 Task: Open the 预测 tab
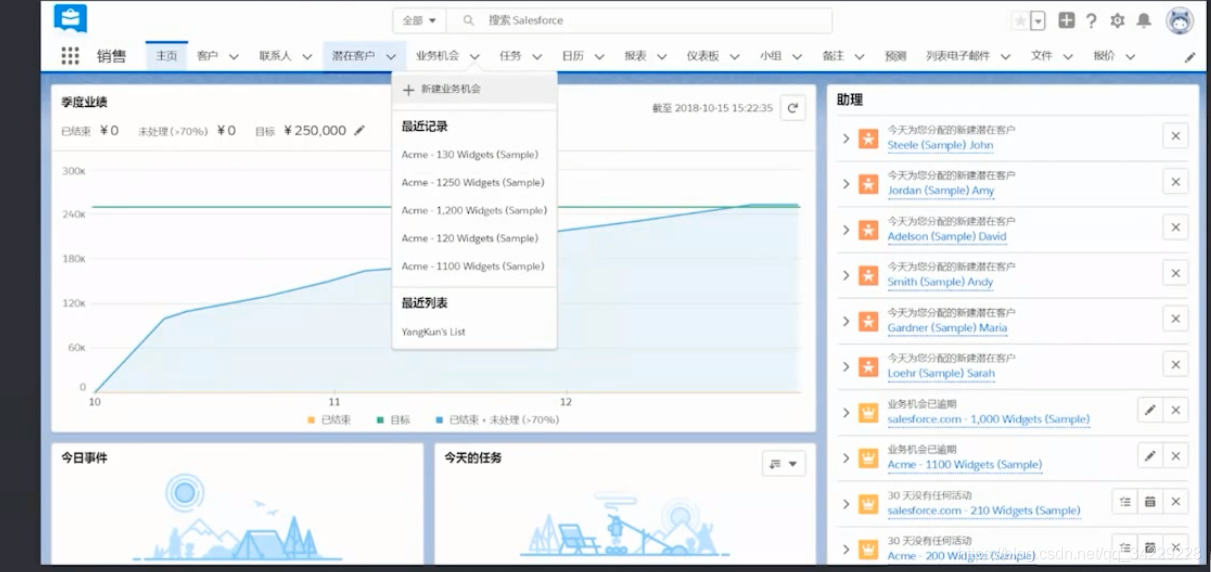[895, 56]
